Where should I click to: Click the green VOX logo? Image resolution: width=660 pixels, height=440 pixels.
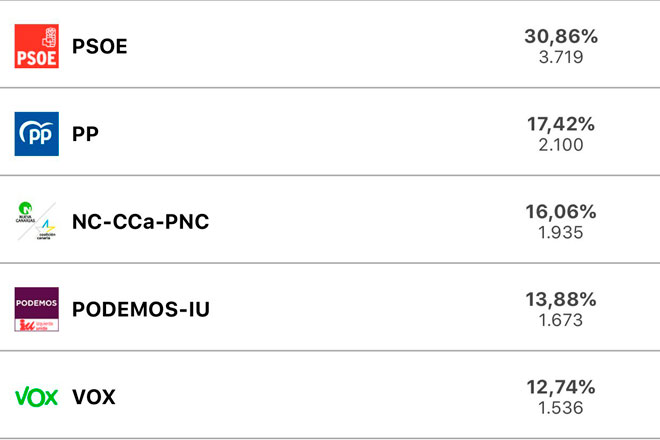(37, 397)
